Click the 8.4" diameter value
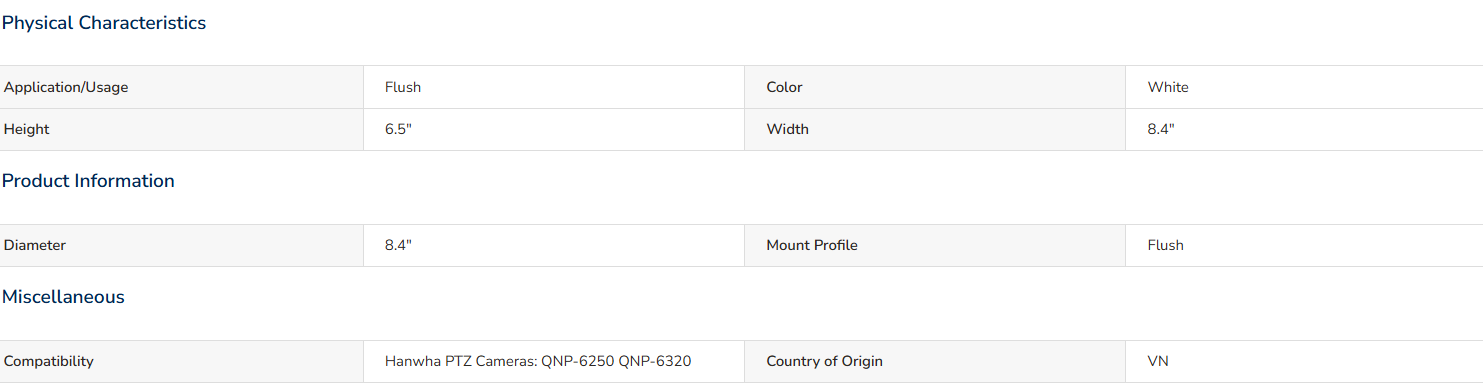This screenshot has height=387, width=1483. pos(398,245)
